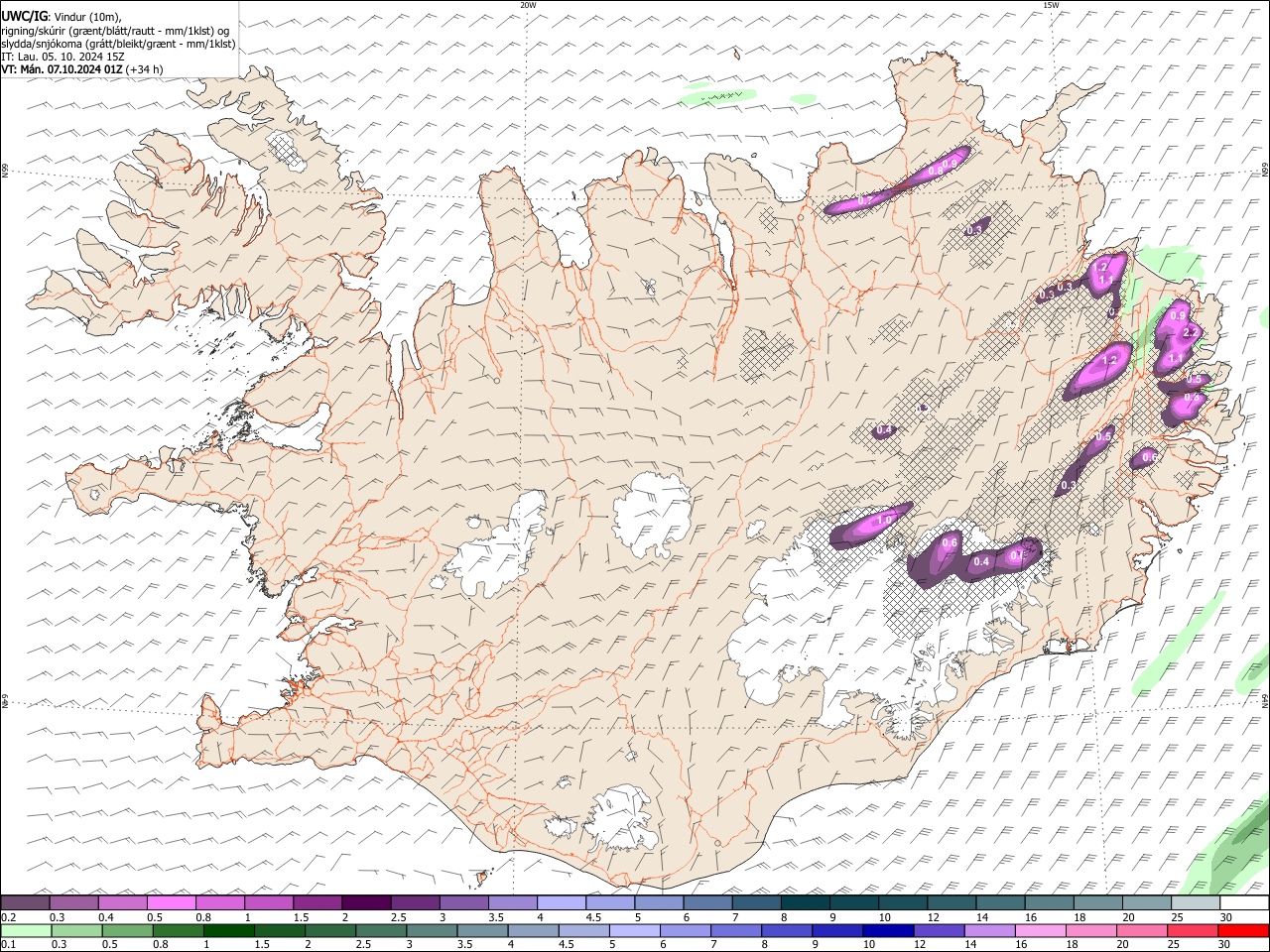The height and width of the screenshot is (952, 1270).
Task: Pick the grey-blue swatch starting at 3.5 in lower legend
Action: [x=483, y=931]
